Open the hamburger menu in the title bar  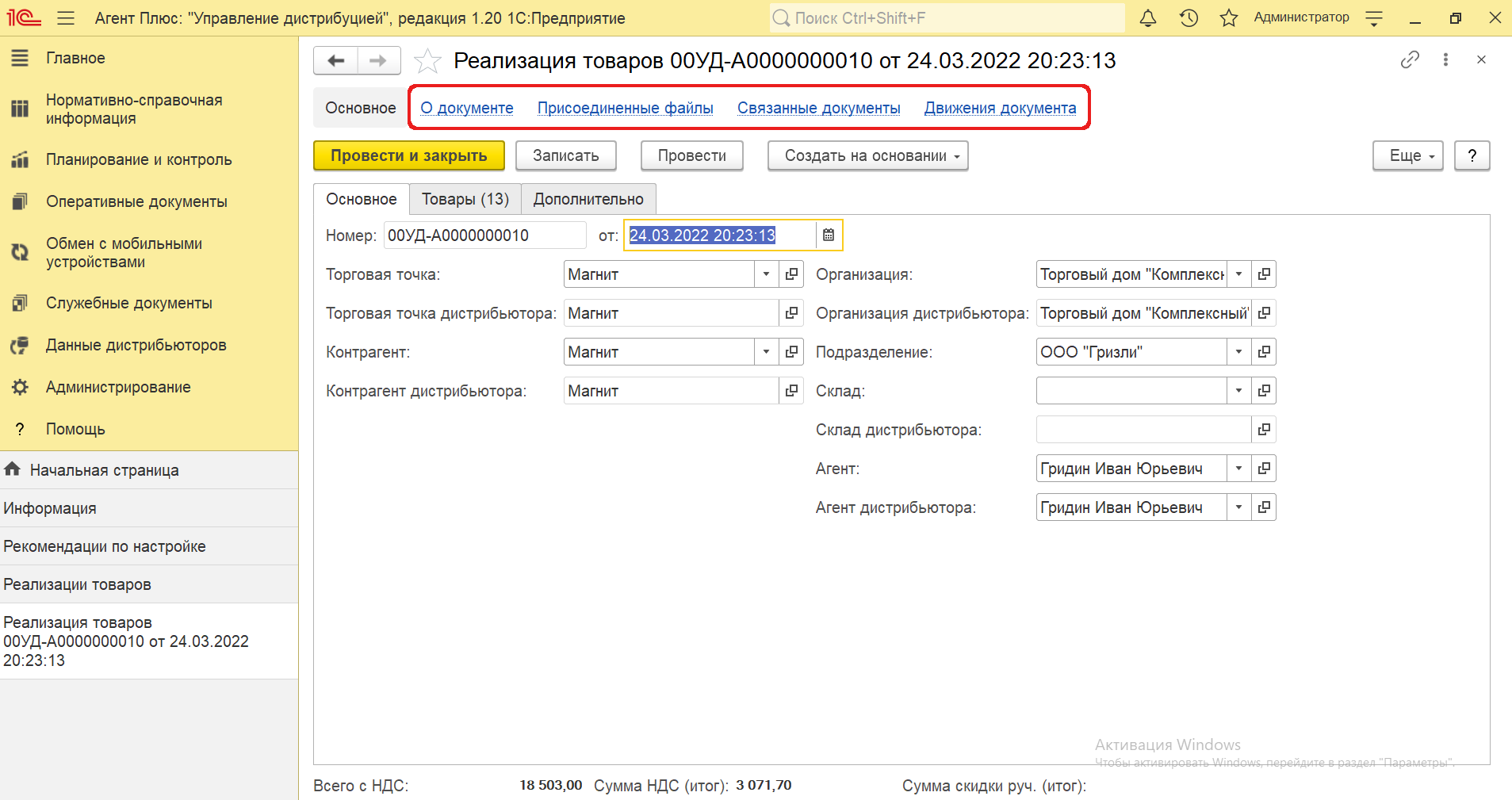66,18
